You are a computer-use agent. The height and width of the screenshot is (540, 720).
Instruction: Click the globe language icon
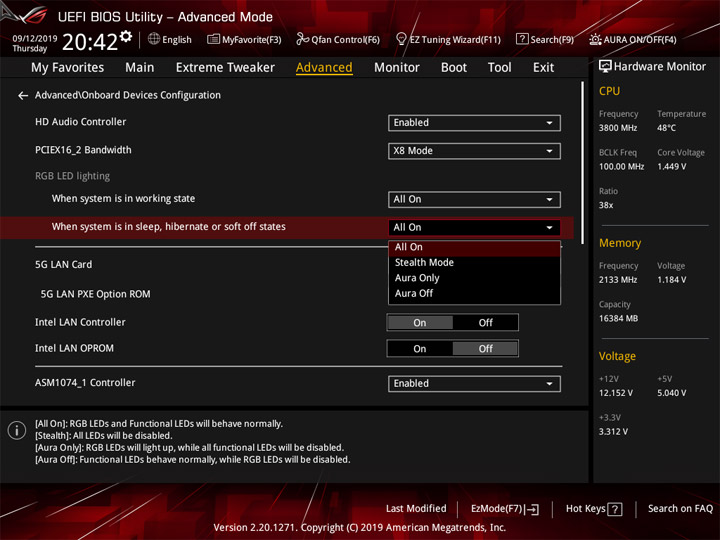tap(154, 39)
